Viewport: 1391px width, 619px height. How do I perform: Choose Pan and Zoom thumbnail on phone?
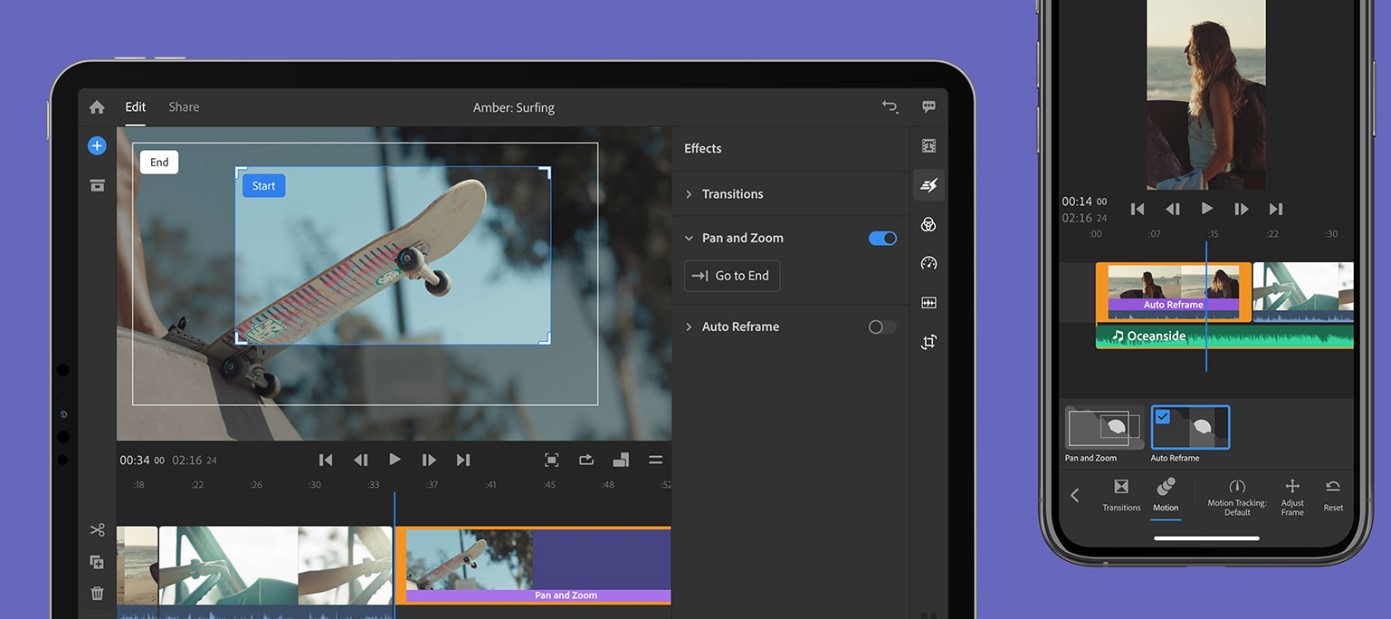point(1103,428)
